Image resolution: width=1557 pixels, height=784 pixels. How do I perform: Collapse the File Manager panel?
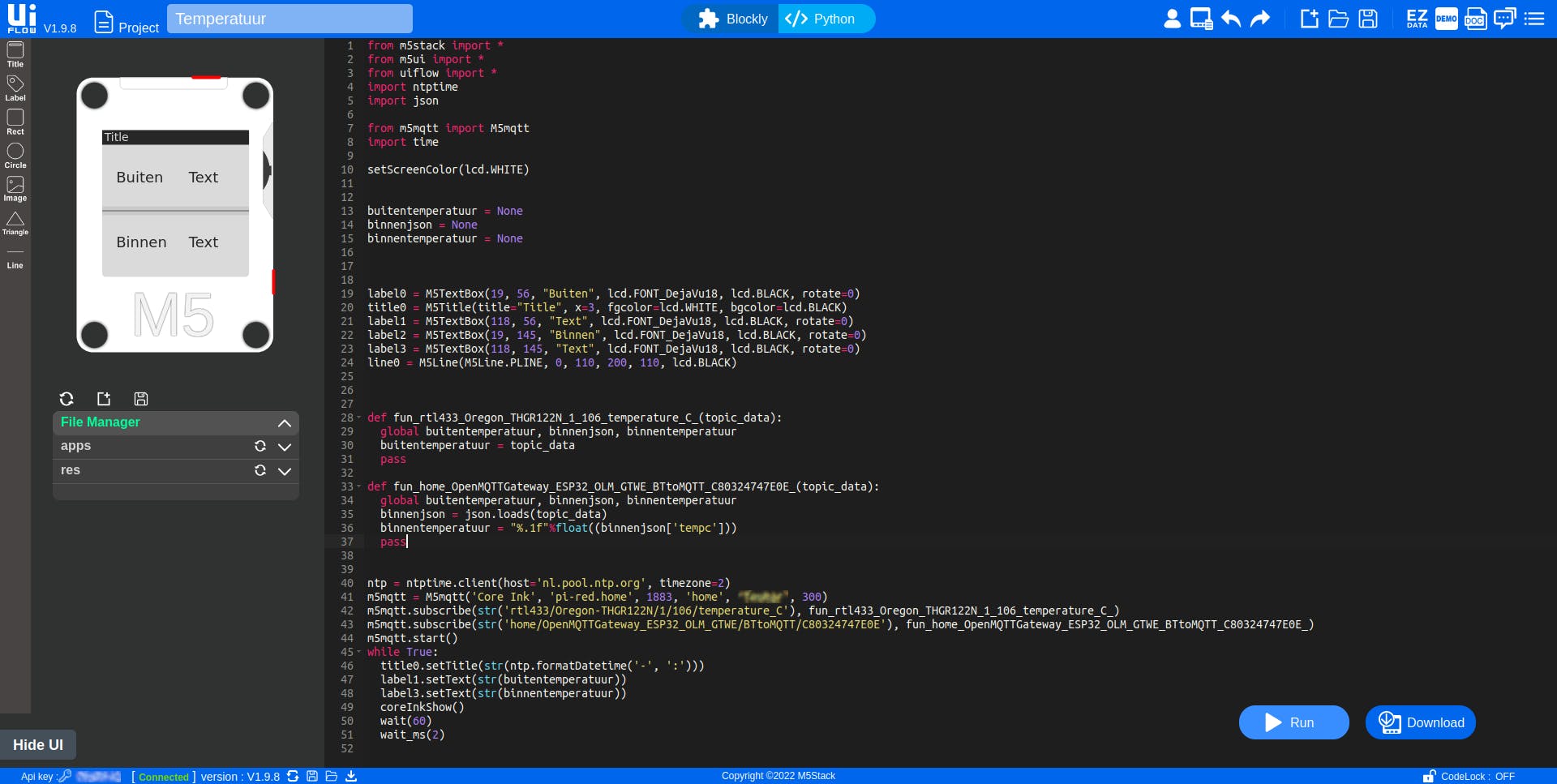284,422
